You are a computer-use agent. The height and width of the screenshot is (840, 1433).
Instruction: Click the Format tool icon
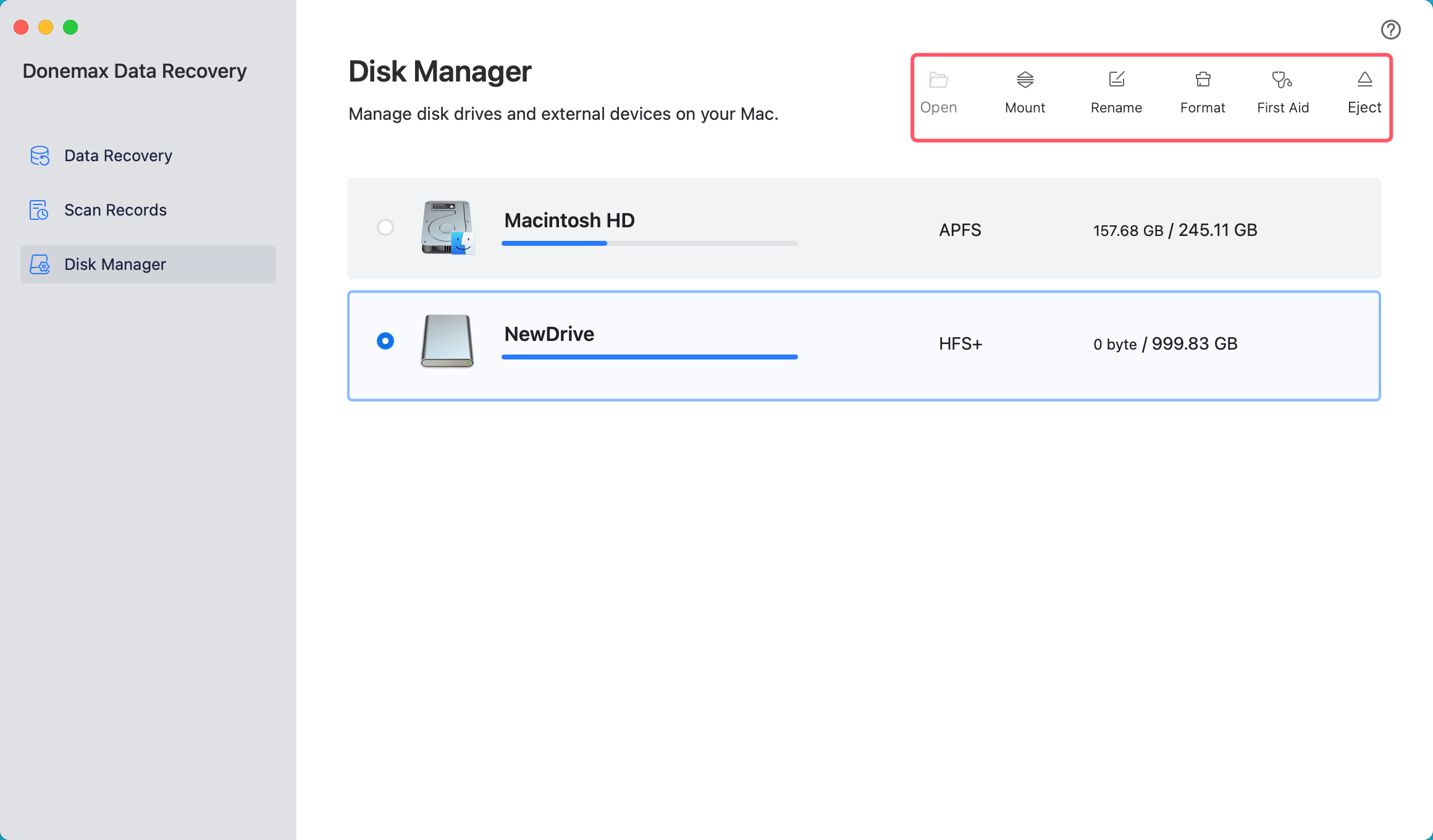click(x=1203, y=79)
